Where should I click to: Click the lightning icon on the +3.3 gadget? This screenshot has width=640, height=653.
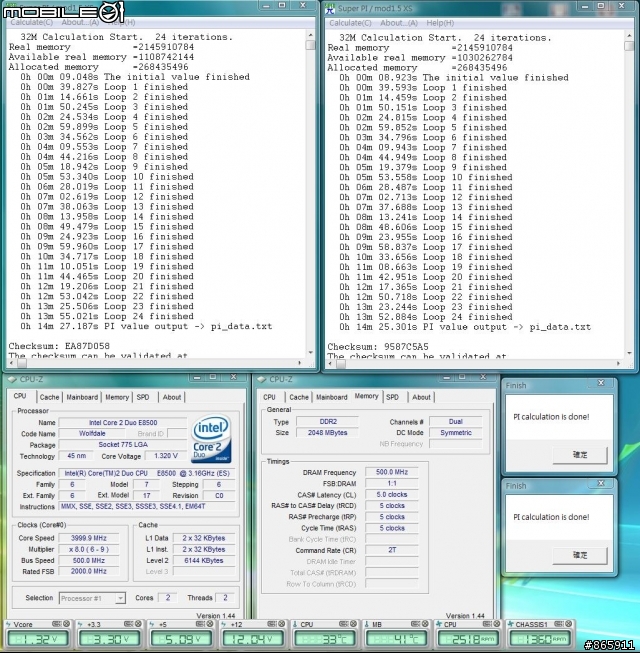[x=81, y=624]
